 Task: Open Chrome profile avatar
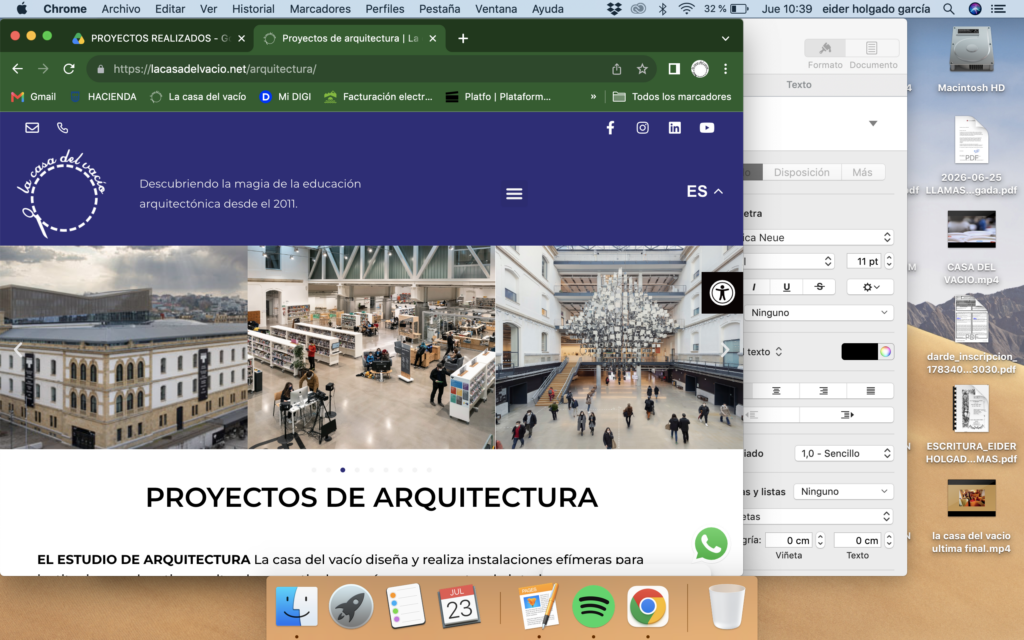coord(699,69)
